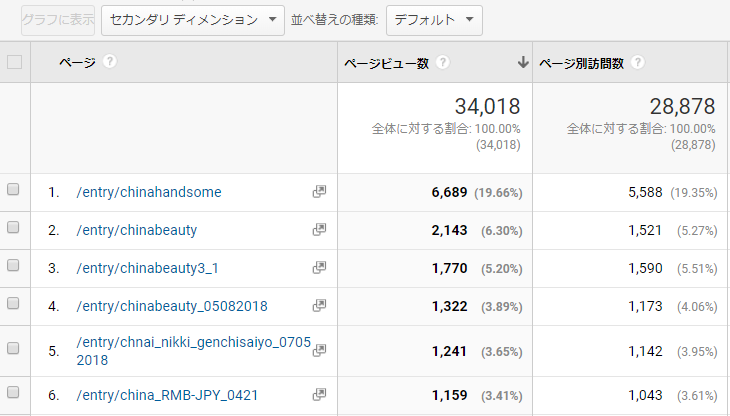Open /entry/chinahandsome page in new window icon
Viewport: 730px width, 416px height.
tap(319, 191)
